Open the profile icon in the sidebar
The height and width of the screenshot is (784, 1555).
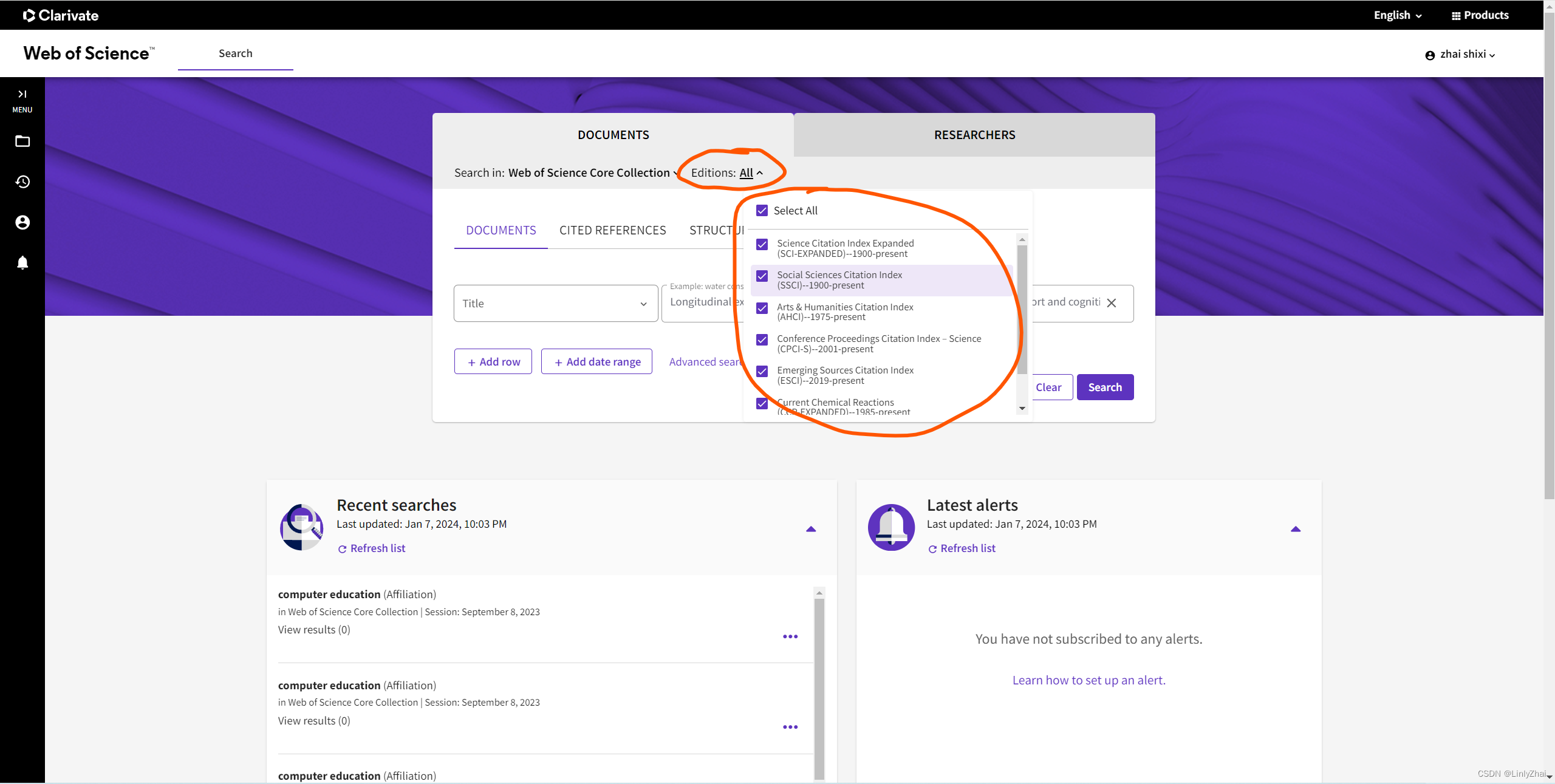click(22, 222)
